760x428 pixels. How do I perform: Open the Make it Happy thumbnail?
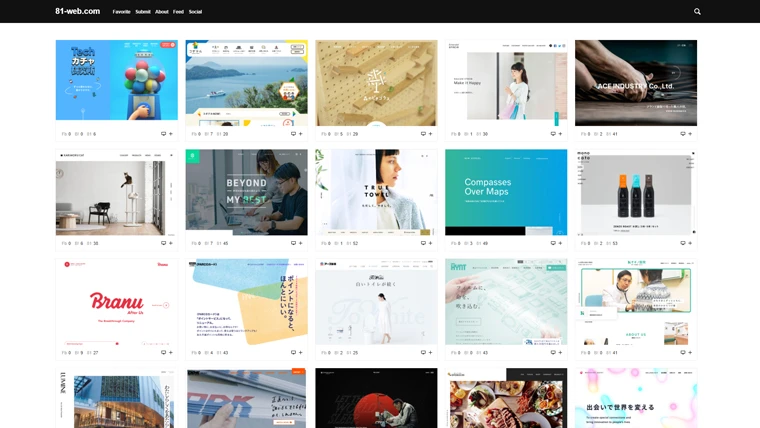[506, 83]
